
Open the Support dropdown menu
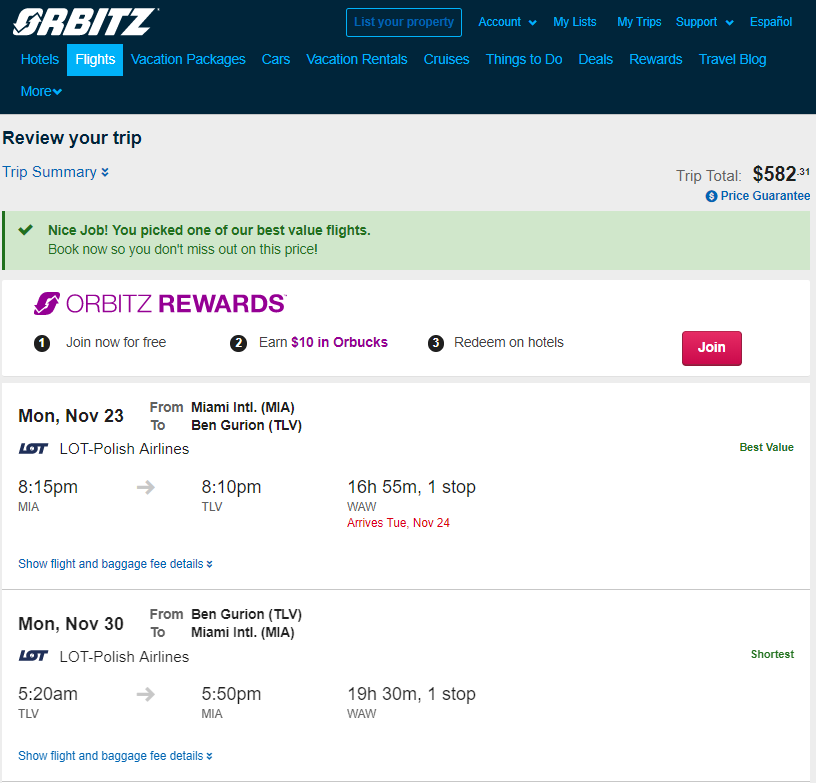[x=705, y=22]
